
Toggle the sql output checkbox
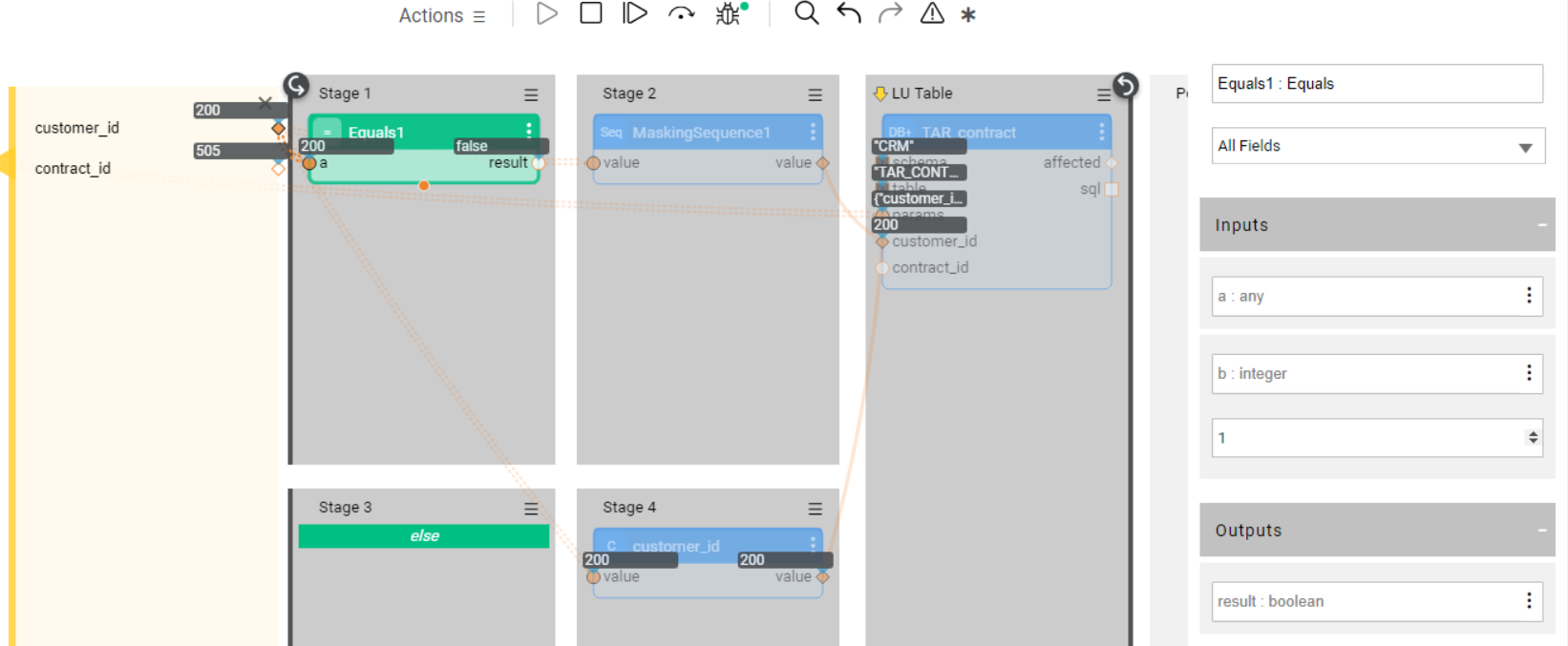pyautogui.click(x=1112, y=190)
